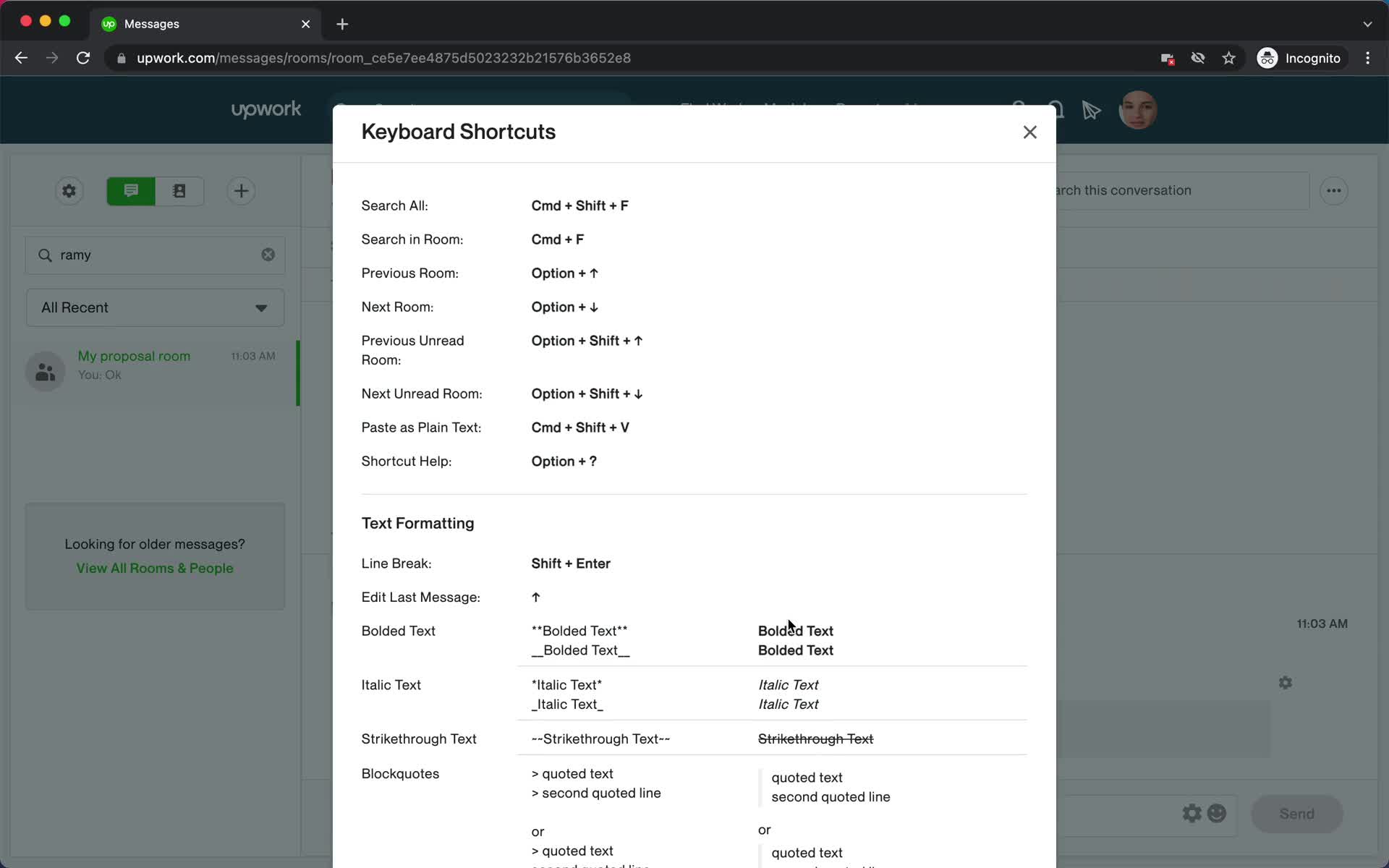Click the Send button

click(x=1296, y=814)
